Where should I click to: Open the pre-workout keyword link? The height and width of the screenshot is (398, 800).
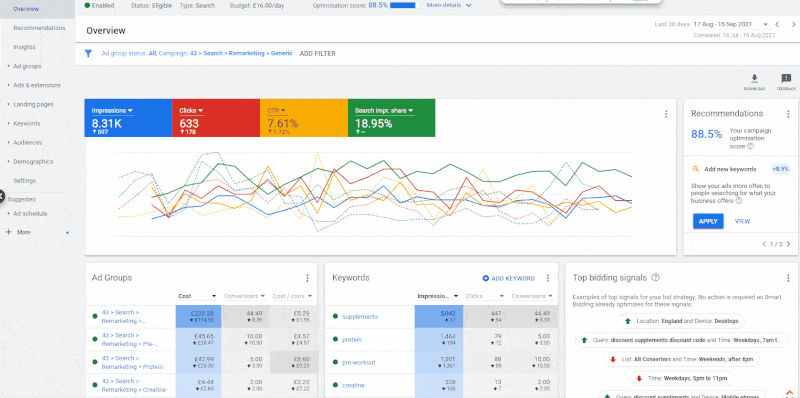pyautogui.click(x=359, y=362)
